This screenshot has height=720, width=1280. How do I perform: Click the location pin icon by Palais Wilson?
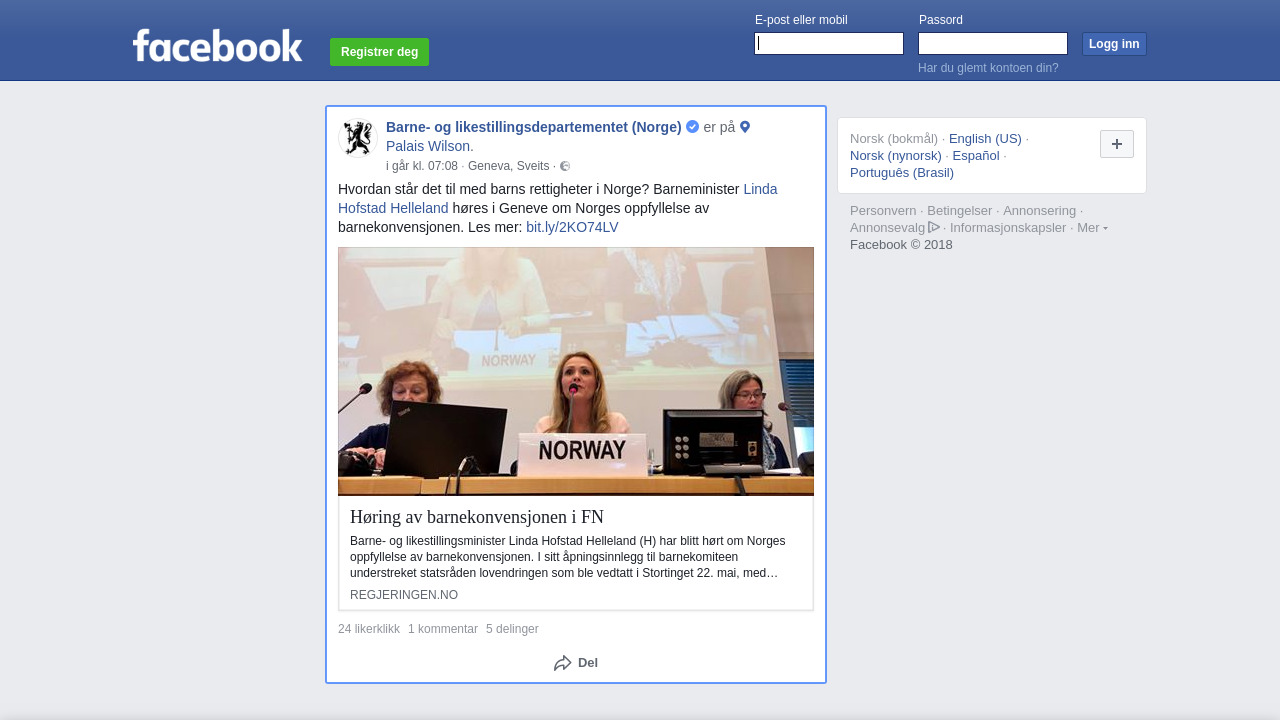pyautogui.click(x=745, y=127)
